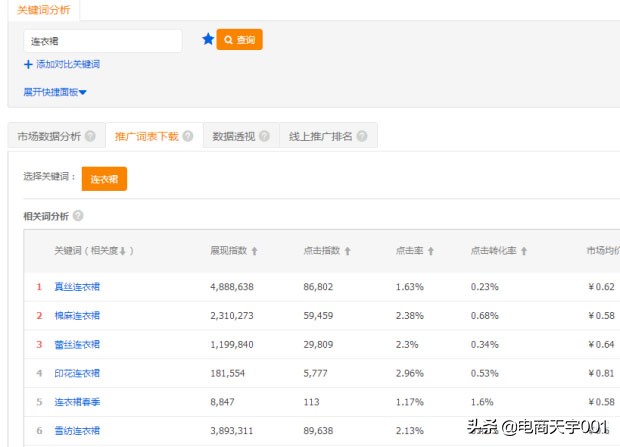Screen dimensions: 620x447
Task: Click the ¥0.62 market price cell
Action: (x=601, y=287)
